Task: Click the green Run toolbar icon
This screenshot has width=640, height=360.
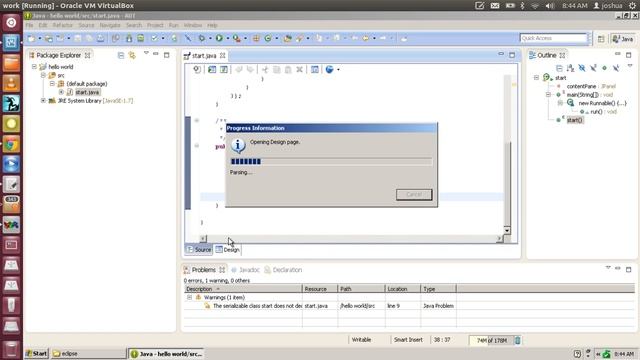Action: (x=219, y=38)
